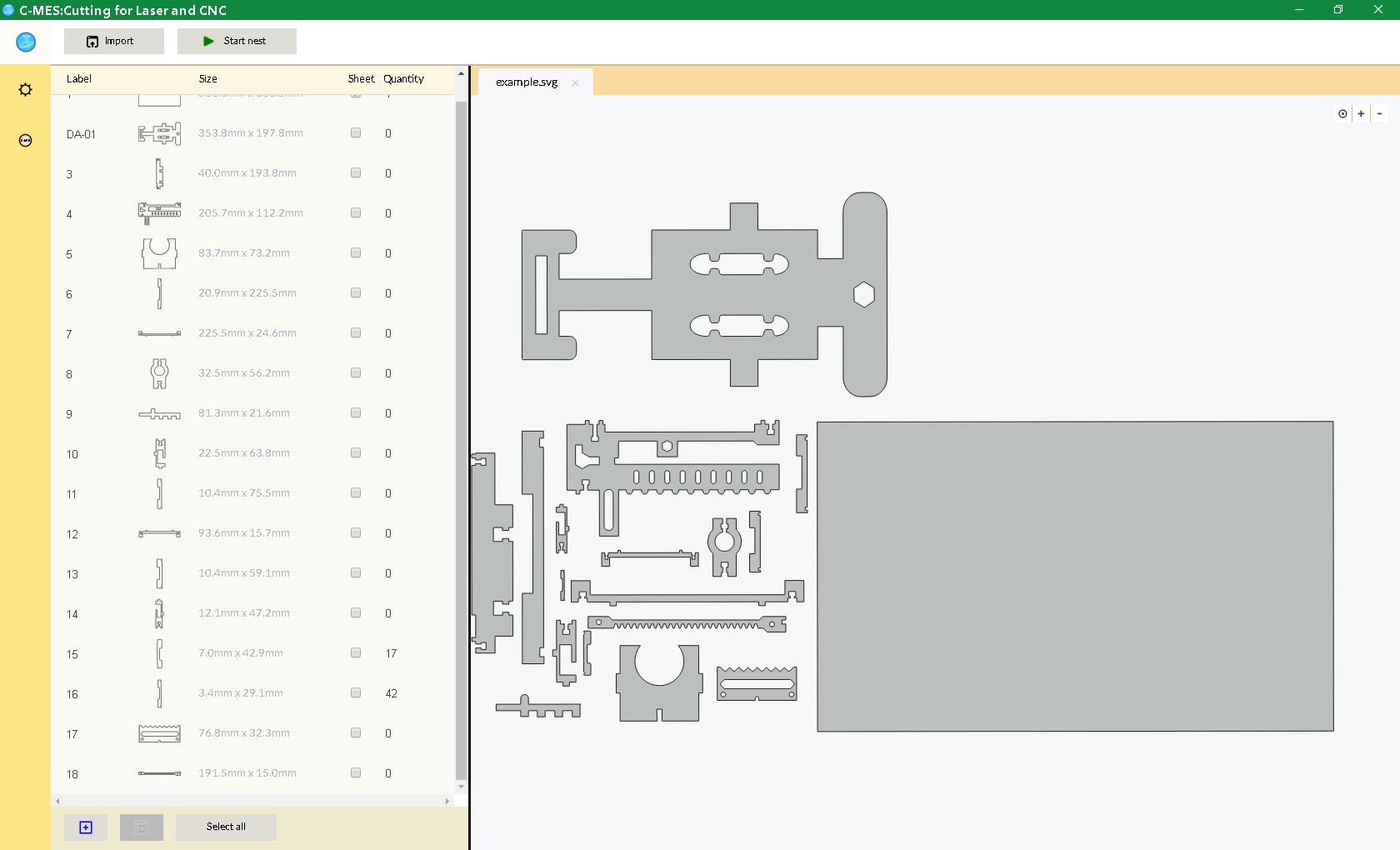
Task: Click the vertical scrollbar thumb in parts list
Action: pos(461,440)
